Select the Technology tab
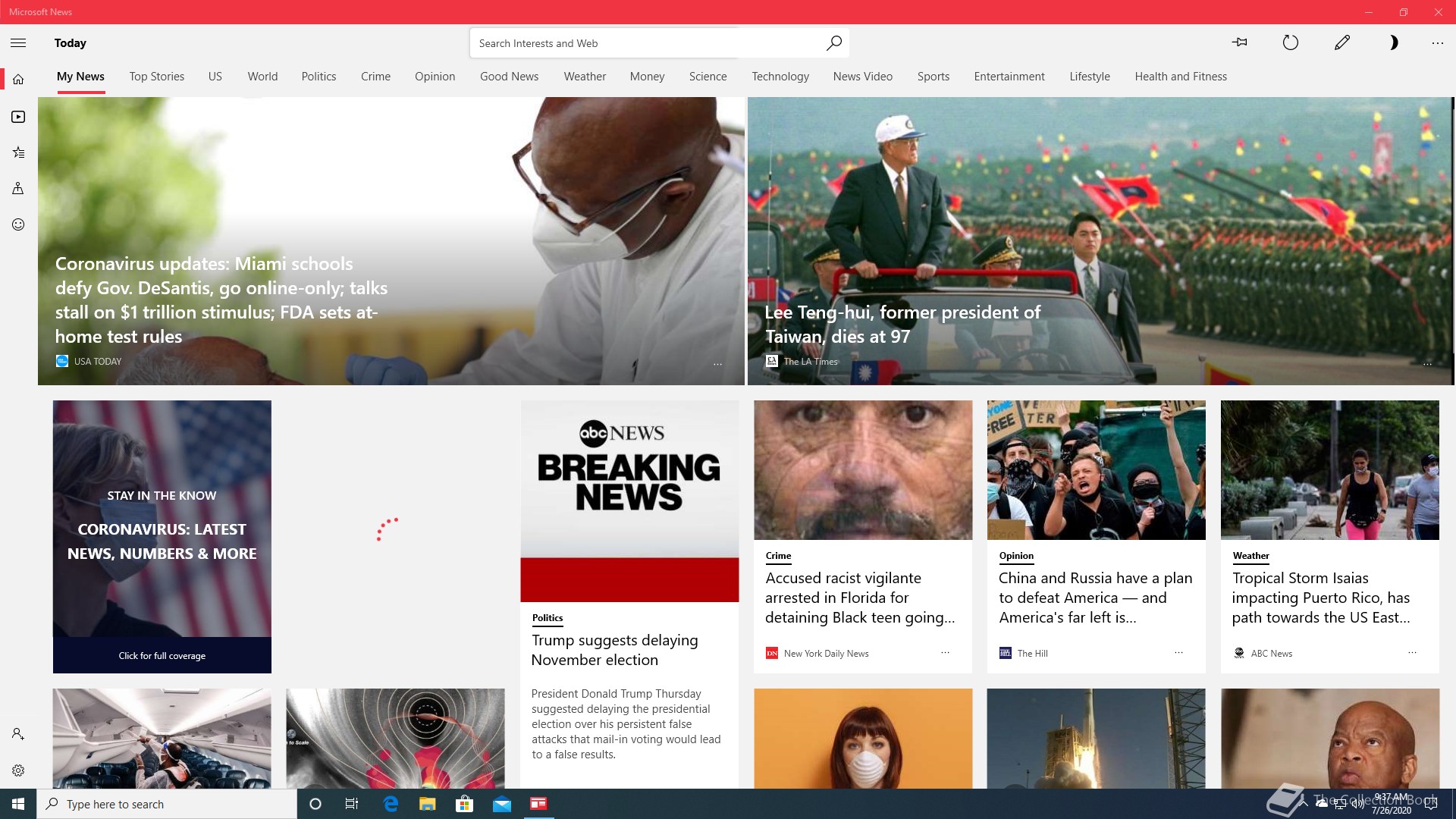 [x=780, y=77]
